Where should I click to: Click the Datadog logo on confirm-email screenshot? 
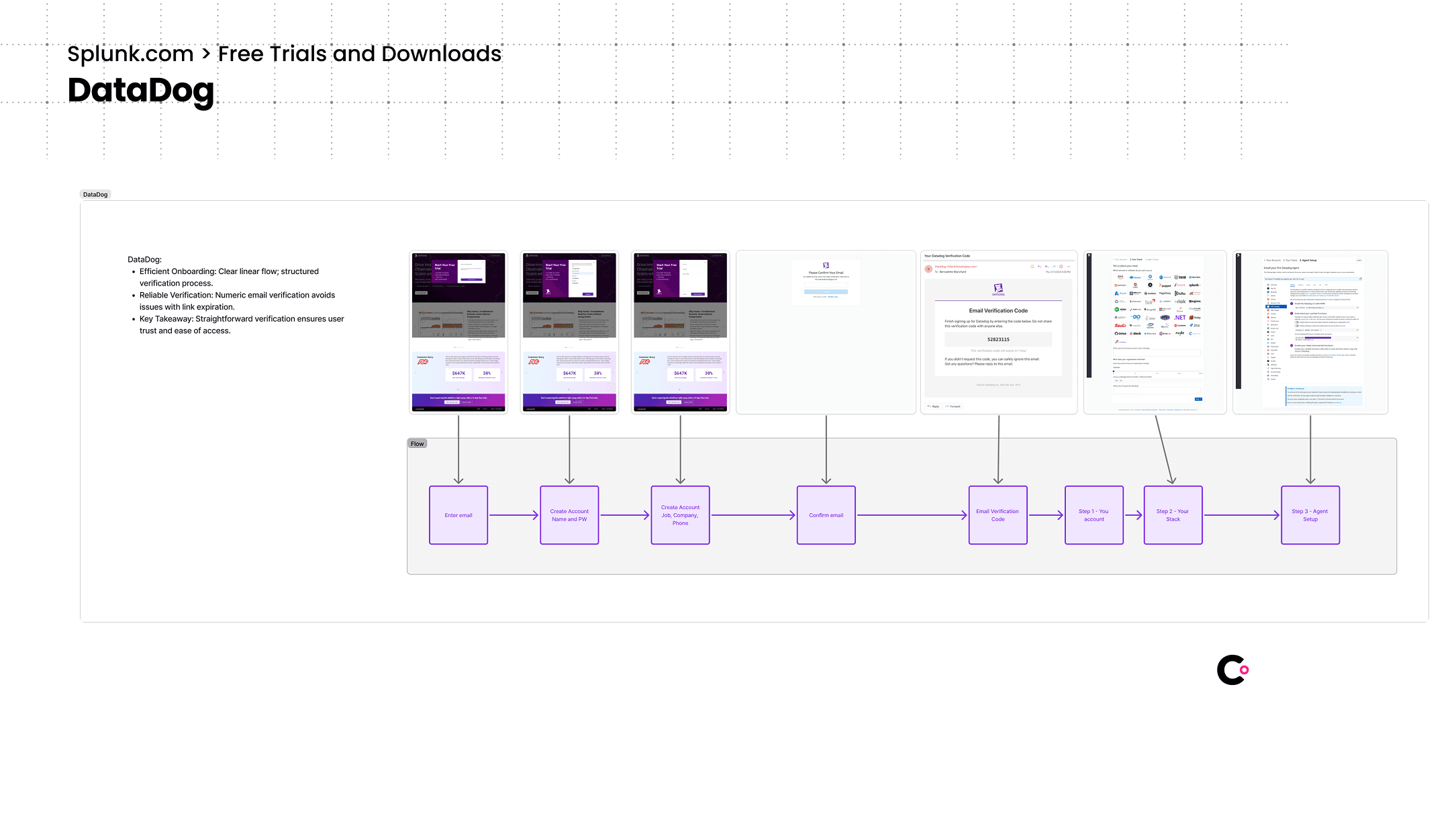pyautogui.click(x=826, y=266)
